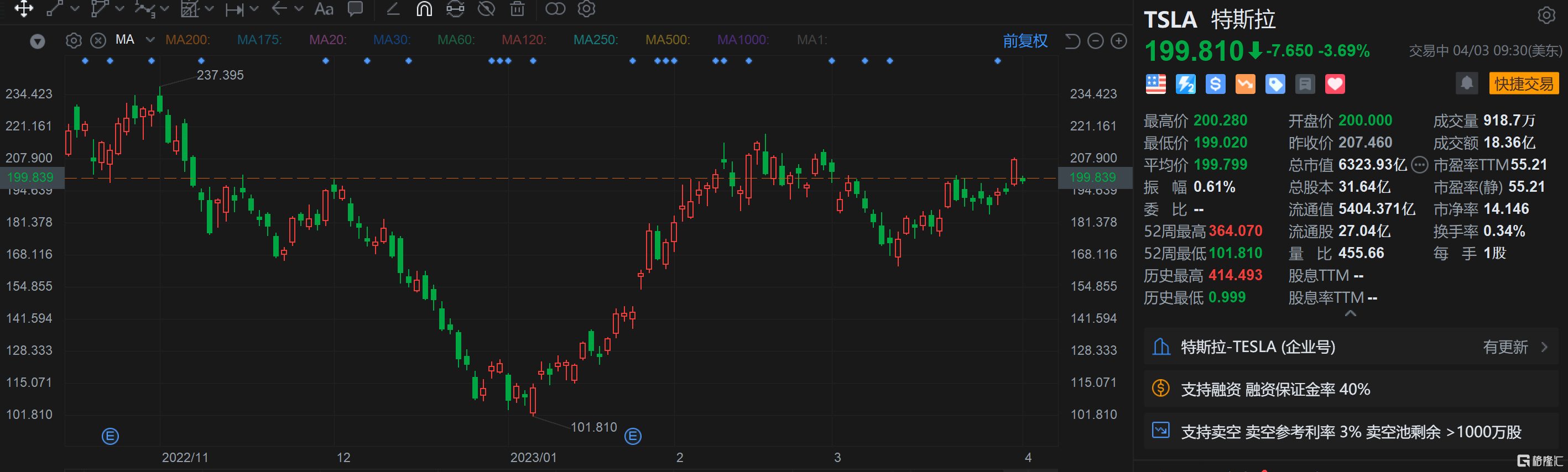Select the Aa text annotation tool
Viewport: 1568px width, 472px height.
324,9
